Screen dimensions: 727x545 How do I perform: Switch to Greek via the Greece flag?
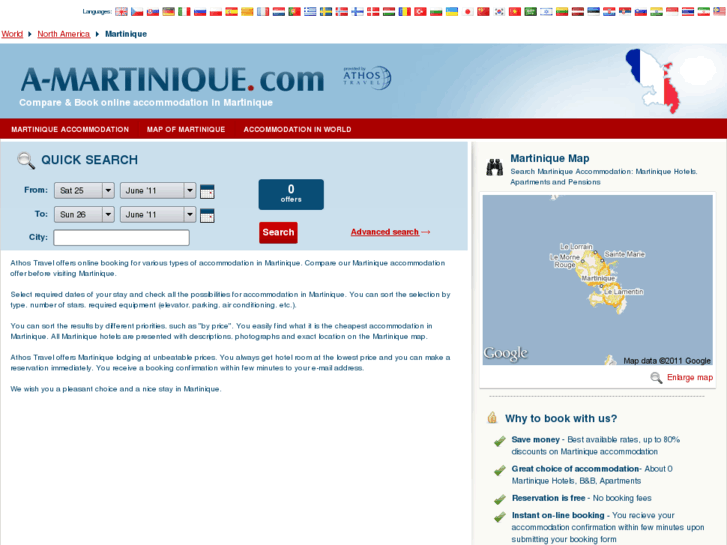310,12
